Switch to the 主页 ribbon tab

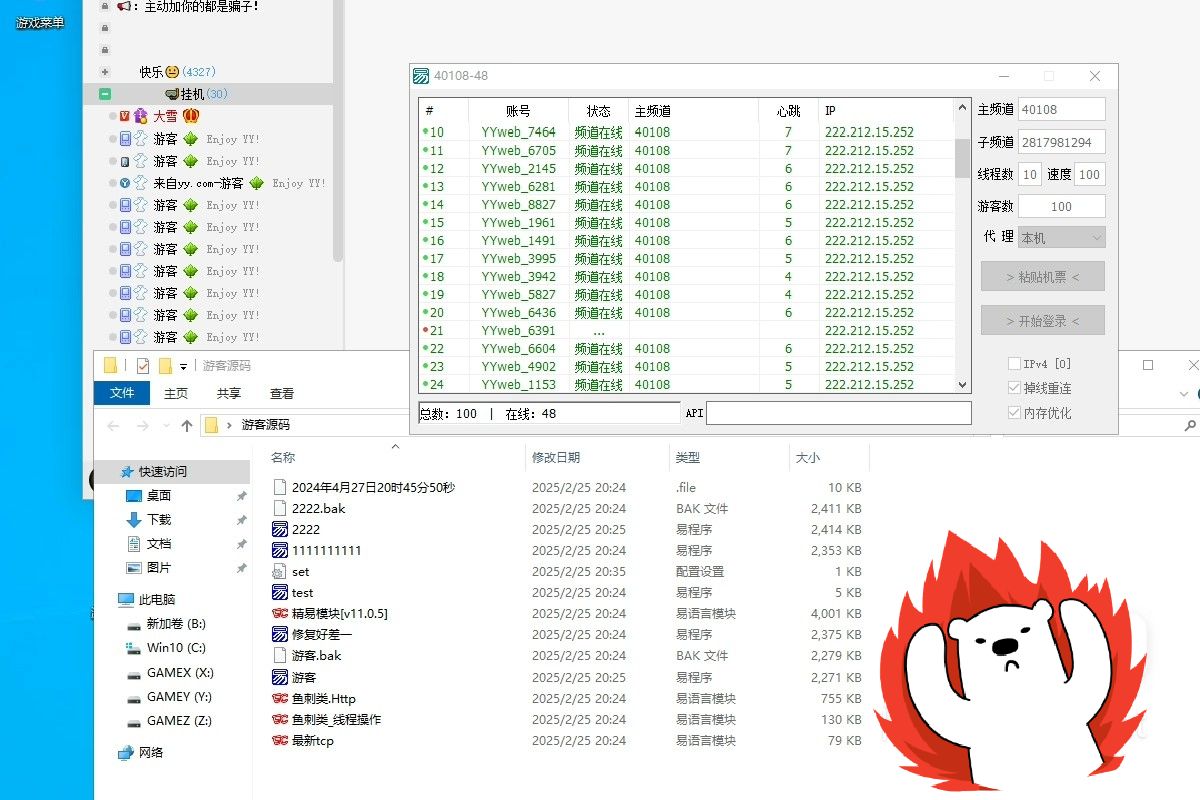pos(175,393)
